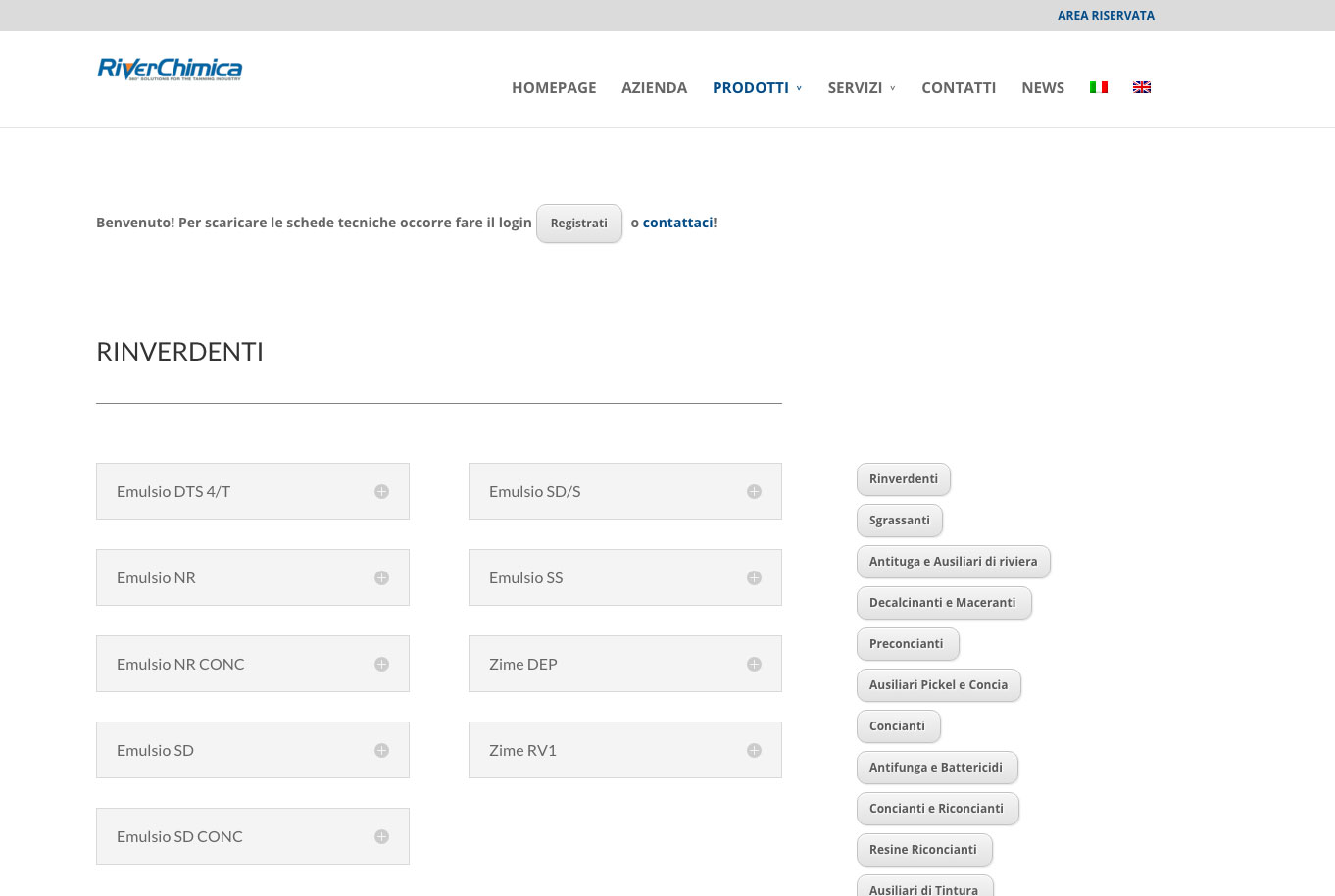Open Antifunga e Battericidi category
Screen dimensions: 1335x896
pos(937,768)
